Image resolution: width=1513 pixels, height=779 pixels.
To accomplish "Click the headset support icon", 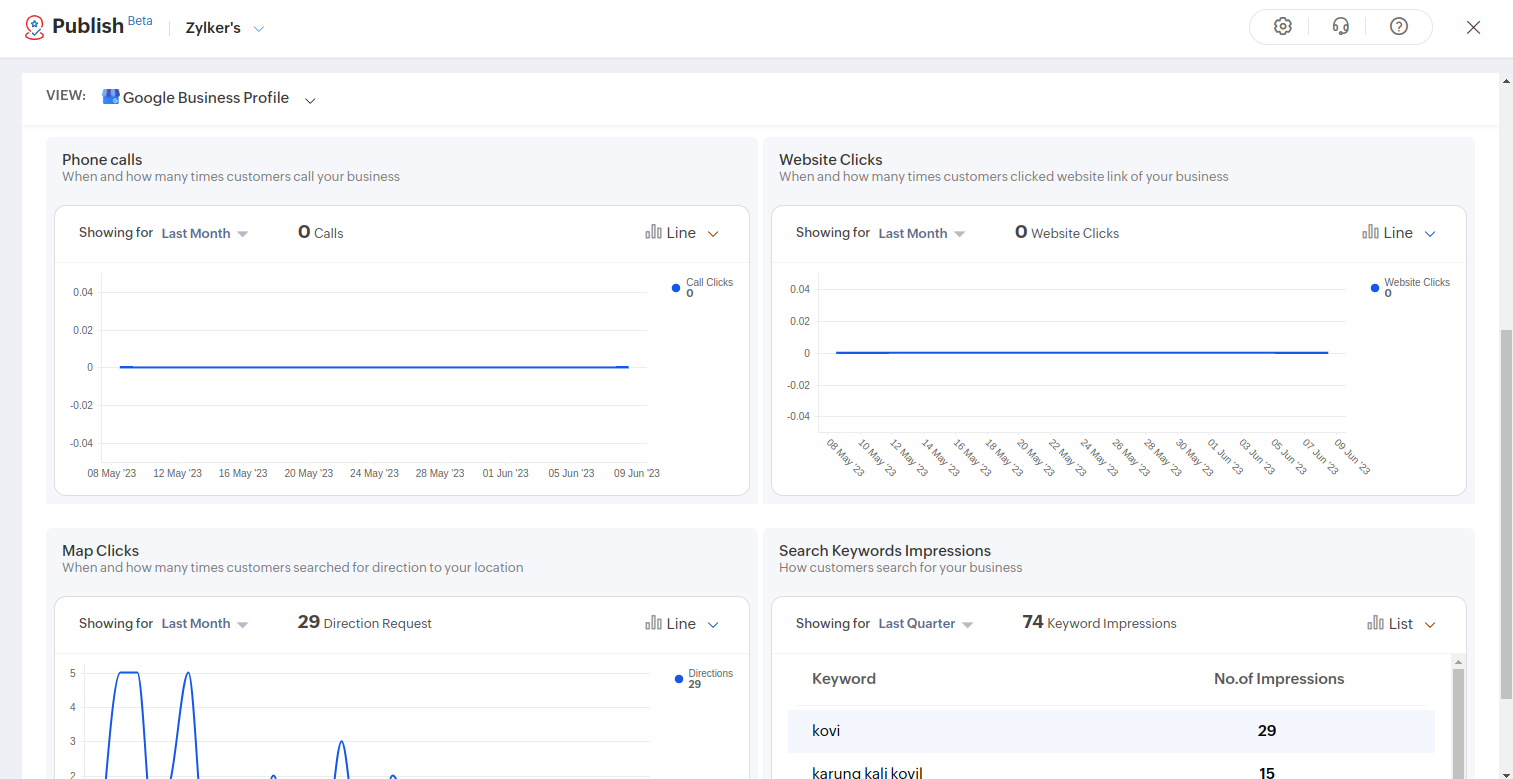I will pyautogui.click(x=1341, y=27).
